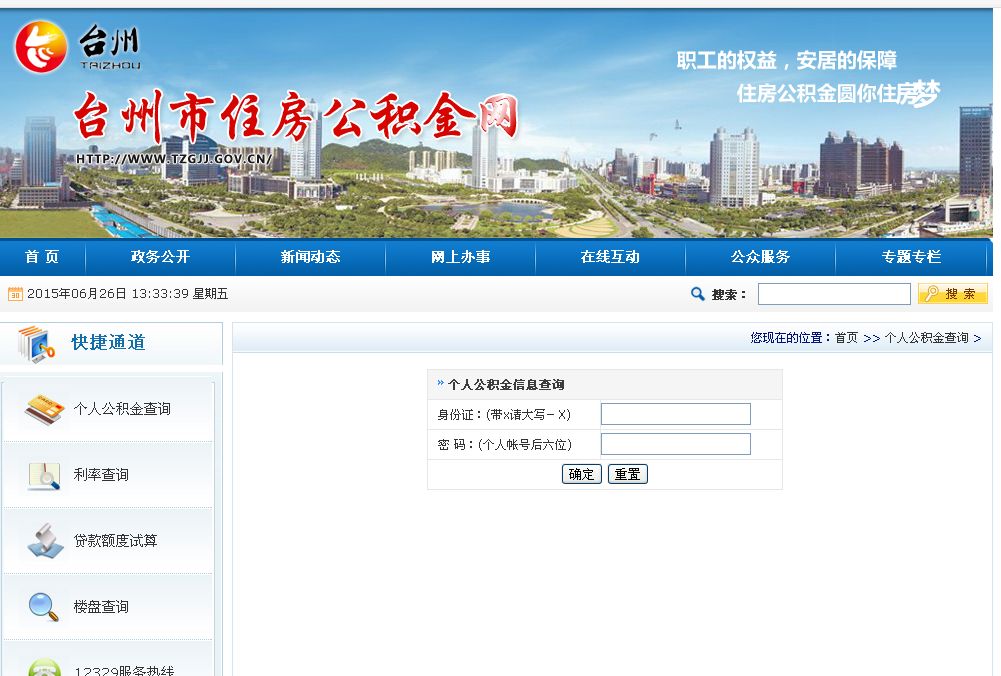
Task: Focus the 密码 input field
Action: [x=675, y=444]
